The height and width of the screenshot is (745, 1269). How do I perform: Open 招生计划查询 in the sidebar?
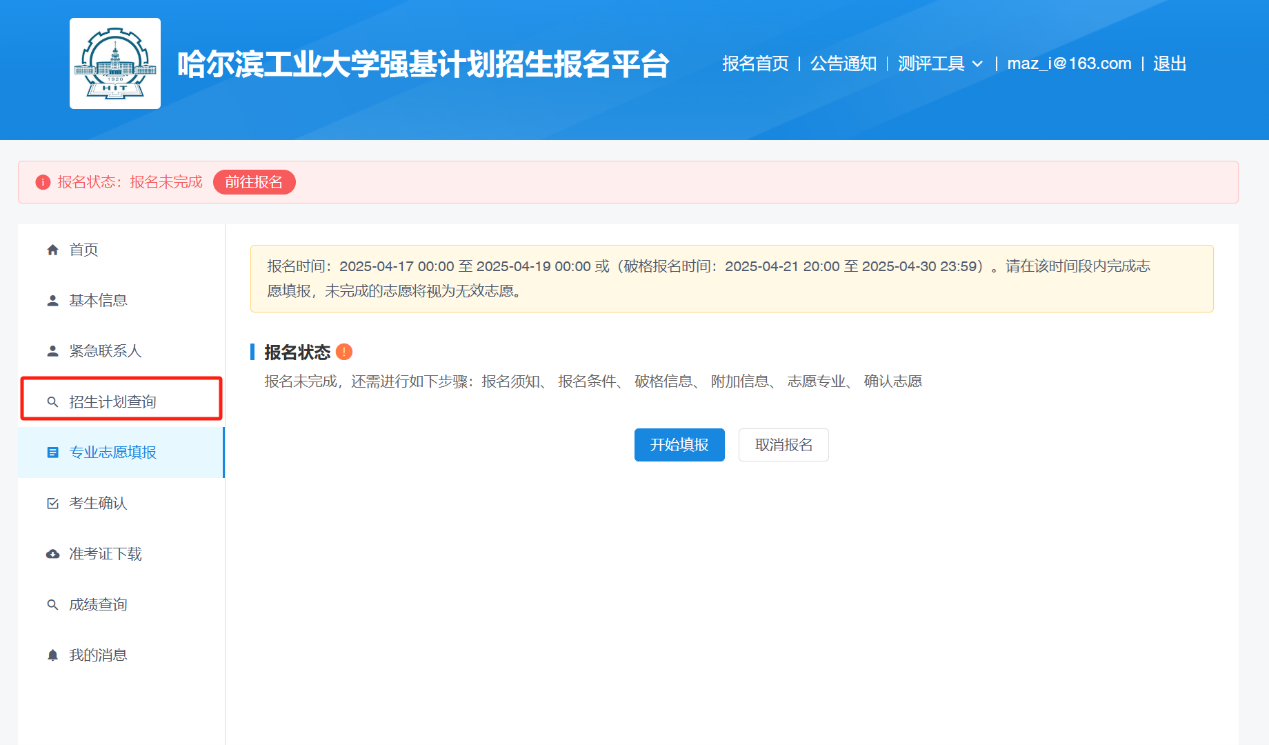pos(121,402)
